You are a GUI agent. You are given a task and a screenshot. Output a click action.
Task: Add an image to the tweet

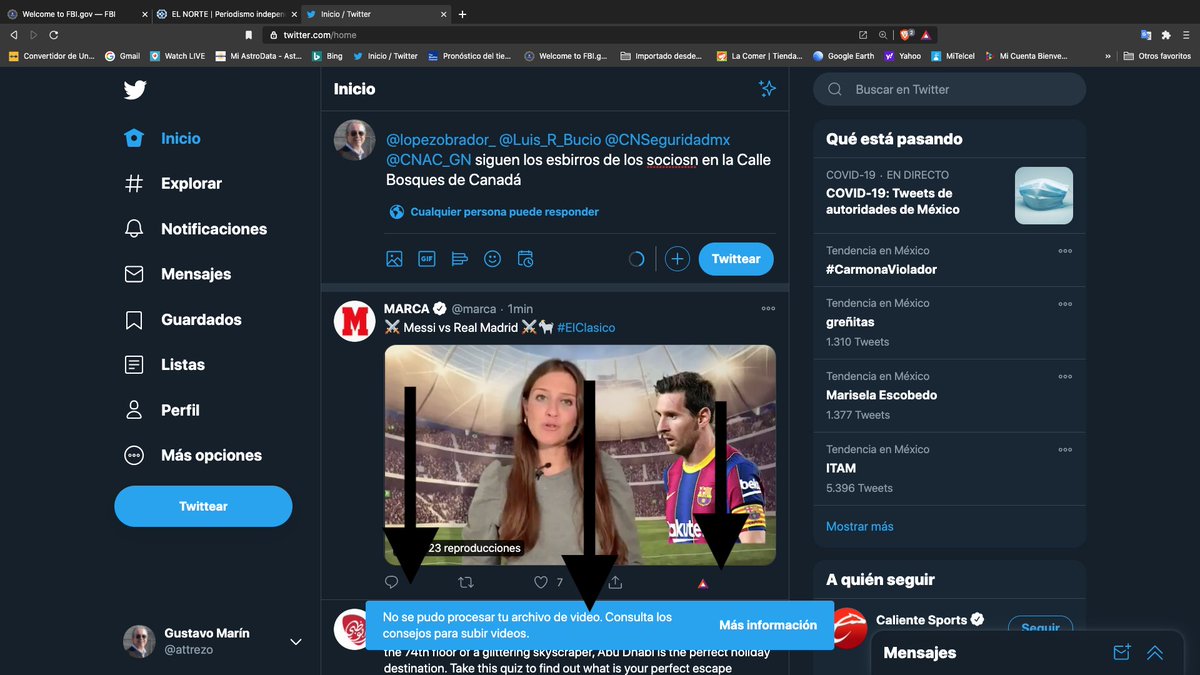(395, 259)
